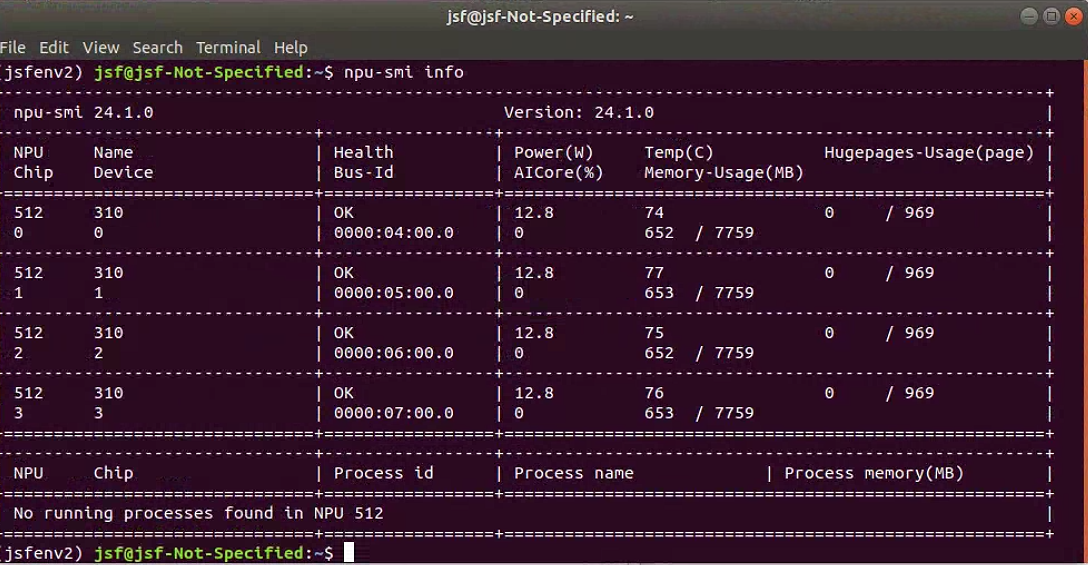Image resolution: width=1088 pixels, height=565 pixels.
Task: Click the 'Process memory(MB)' column header
Action: 874,473
